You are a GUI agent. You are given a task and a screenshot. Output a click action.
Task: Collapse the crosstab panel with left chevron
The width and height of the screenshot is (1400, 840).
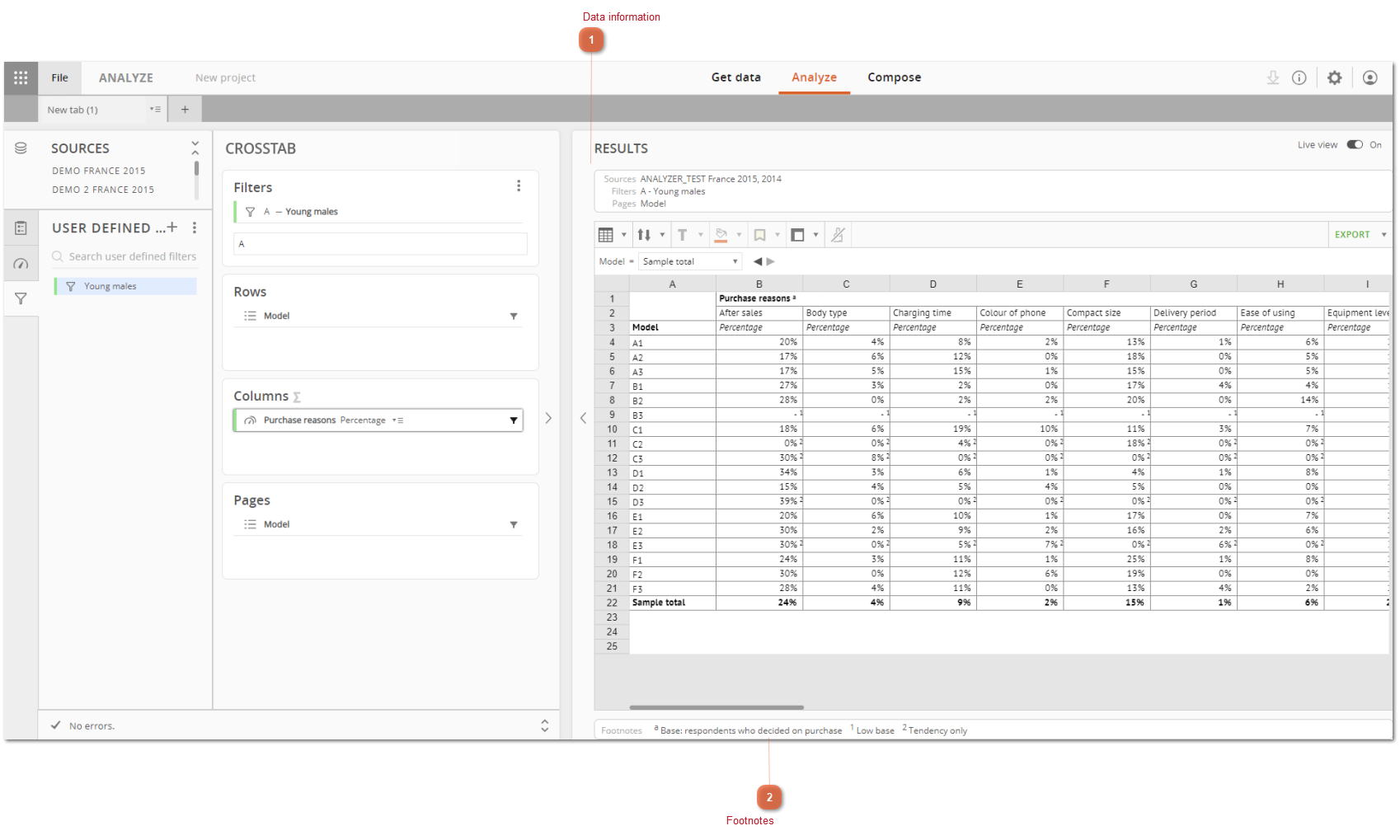click(583, 418)
